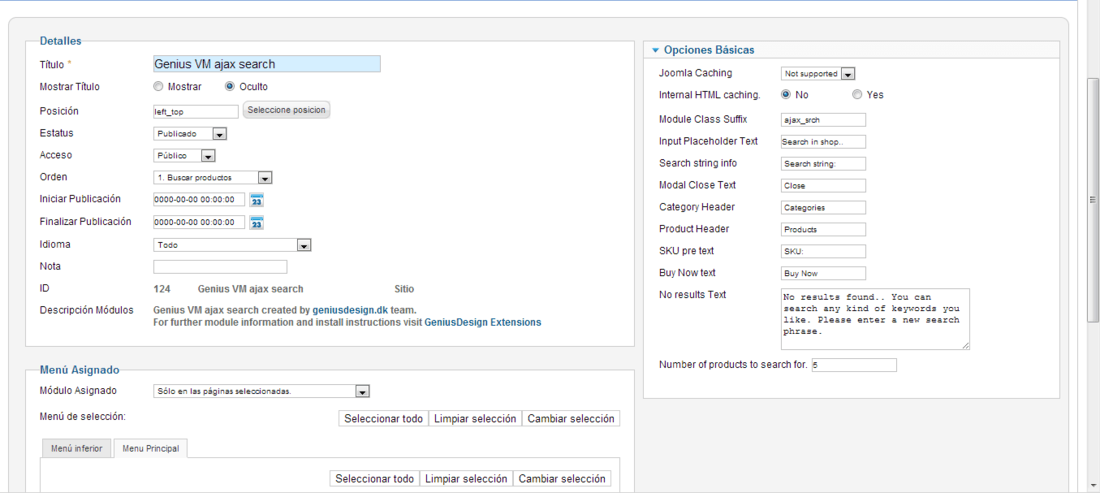Open the Acceso Público dropdown
The width and height of the screenshot is (1100, 493).
coord(185,156)
